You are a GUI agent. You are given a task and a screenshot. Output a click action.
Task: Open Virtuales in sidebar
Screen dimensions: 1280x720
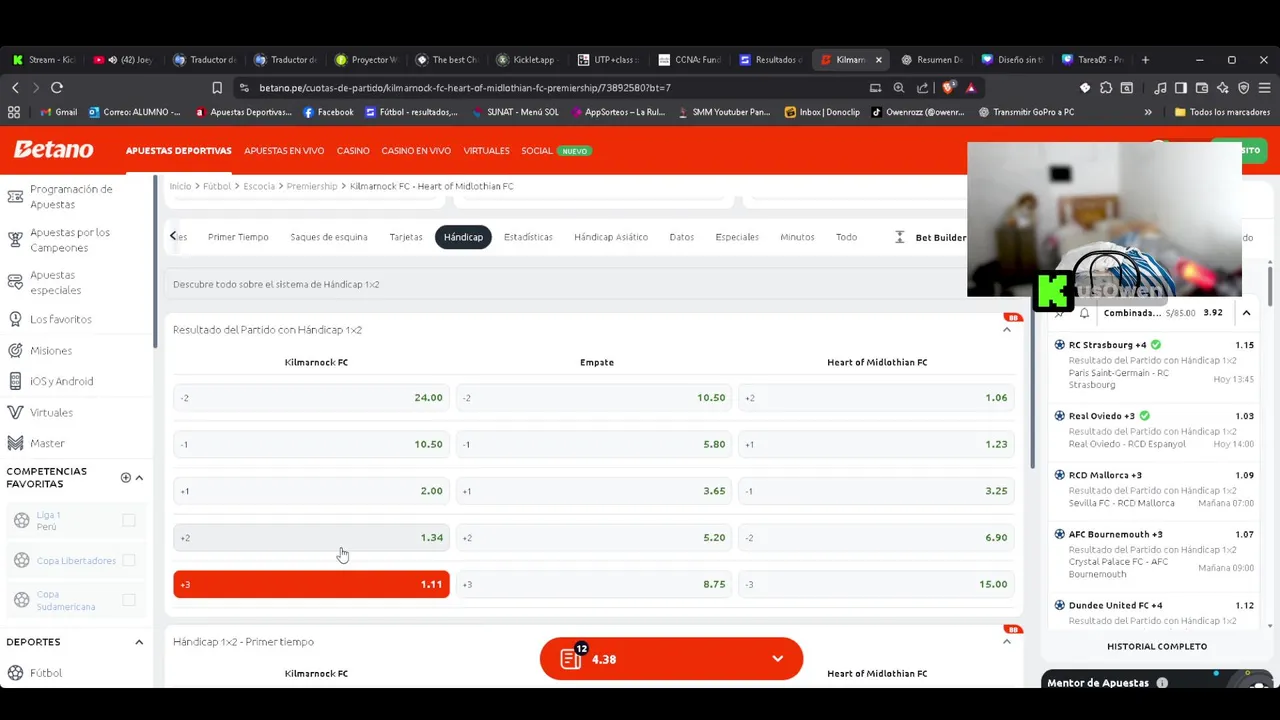[x=51, y=412]
